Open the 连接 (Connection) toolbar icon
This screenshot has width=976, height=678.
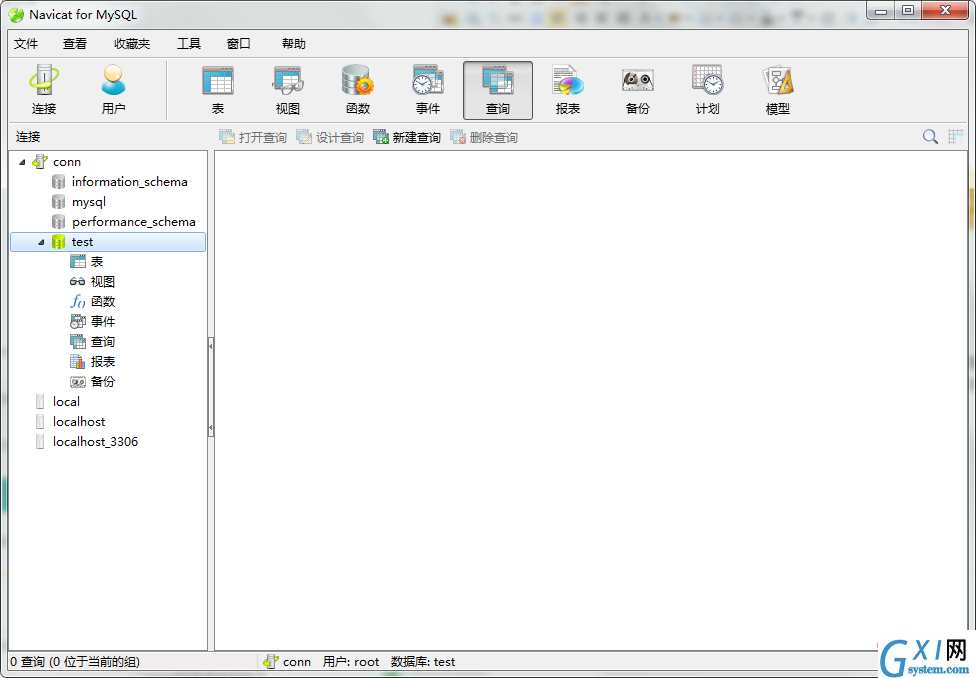(x=44, y=90)
